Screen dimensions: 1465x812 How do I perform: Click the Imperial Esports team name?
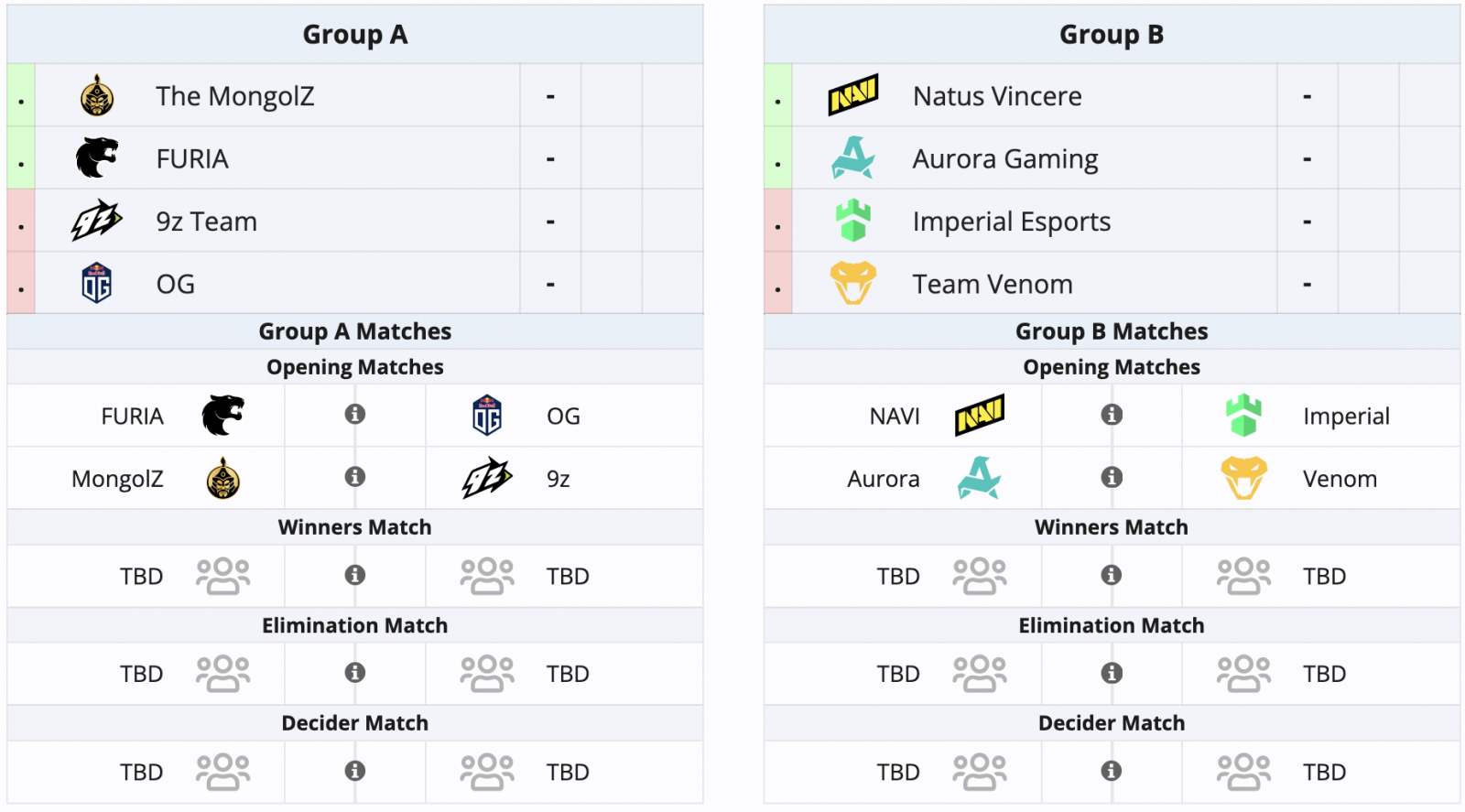[1011, 222]
